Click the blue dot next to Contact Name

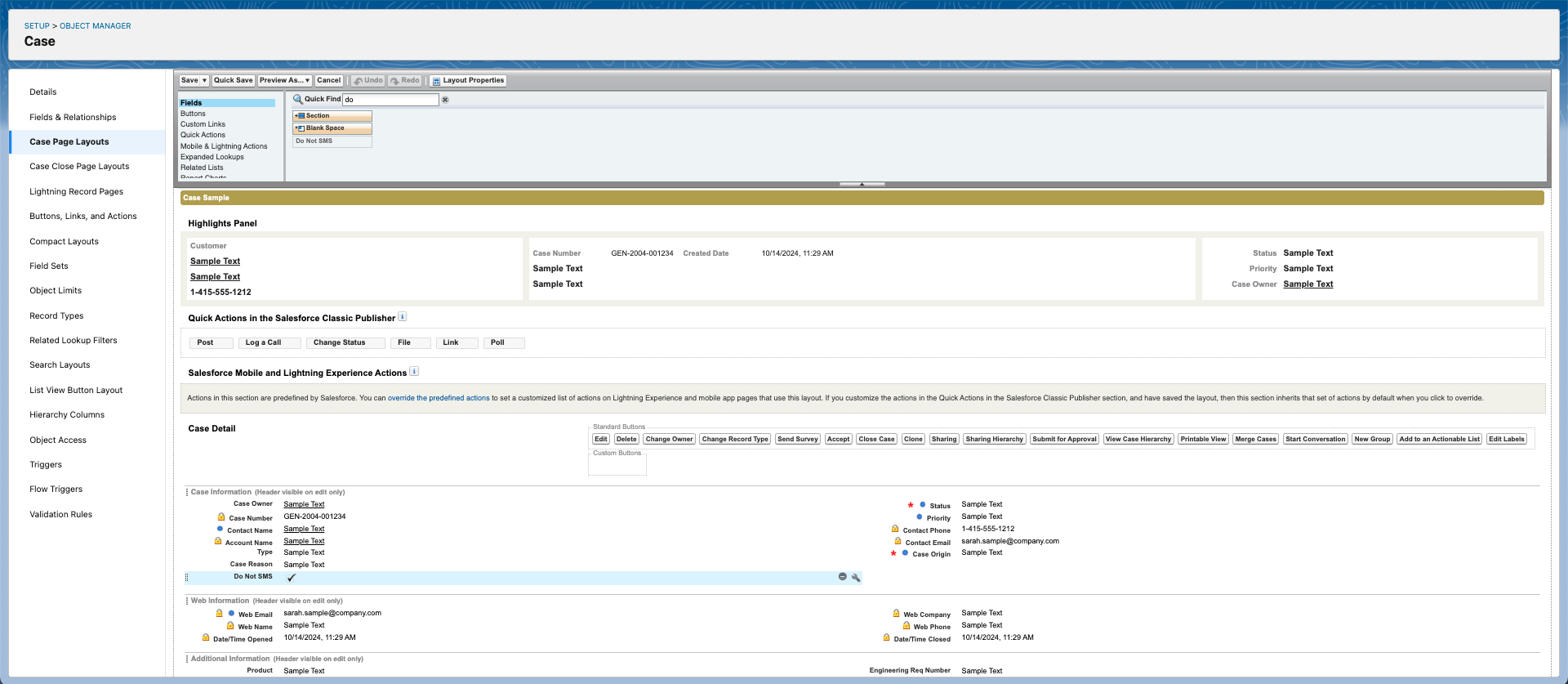pos(220,529)
